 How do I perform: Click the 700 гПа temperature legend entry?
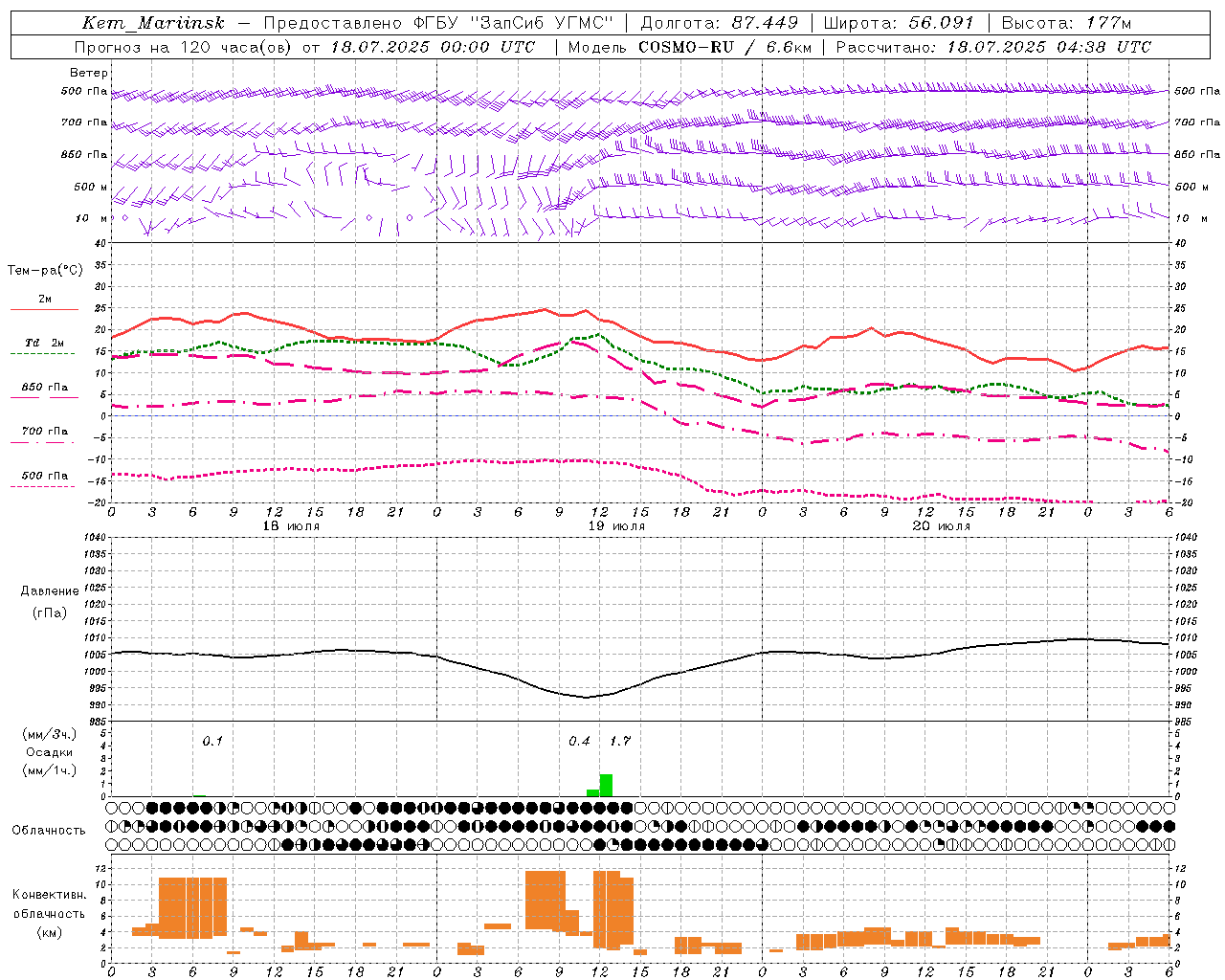[45, 432]
